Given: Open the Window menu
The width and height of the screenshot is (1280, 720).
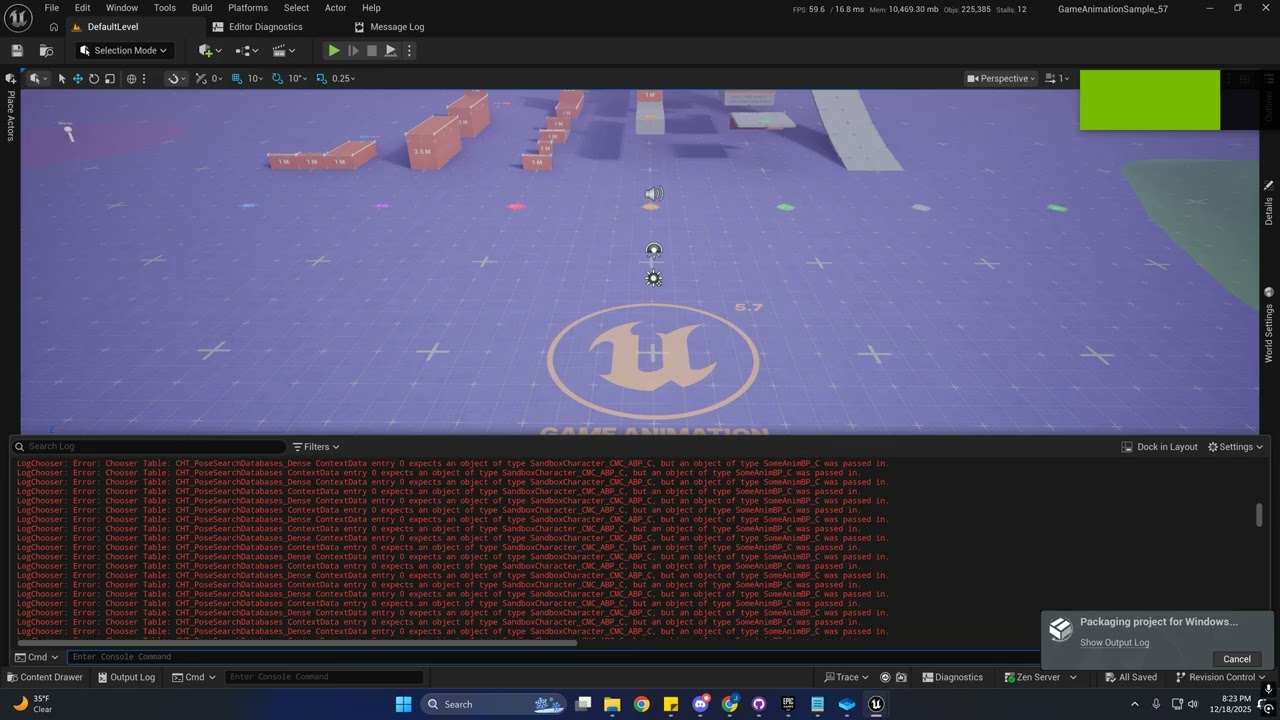Looking at the screenshot, I should (x=122, y=8).
